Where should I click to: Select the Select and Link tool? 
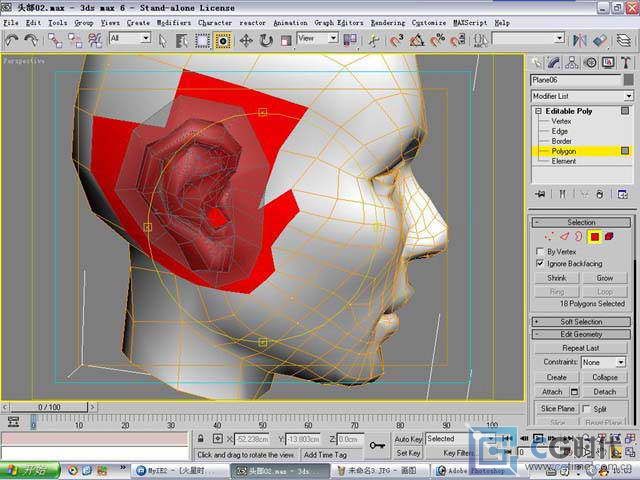(x=55, y=40)
